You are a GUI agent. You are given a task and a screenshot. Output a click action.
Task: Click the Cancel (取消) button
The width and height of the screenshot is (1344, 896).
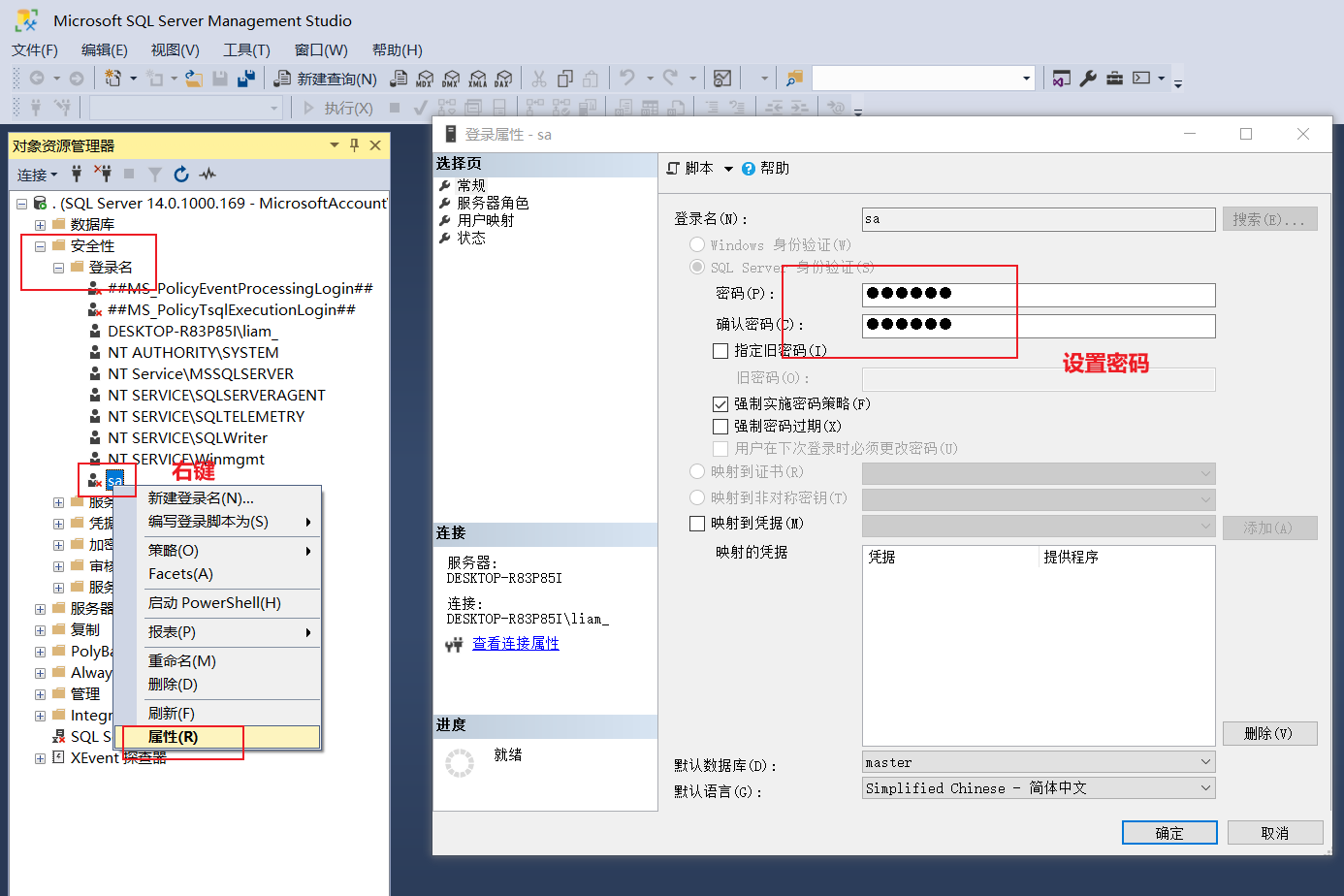coord(1275,833)
